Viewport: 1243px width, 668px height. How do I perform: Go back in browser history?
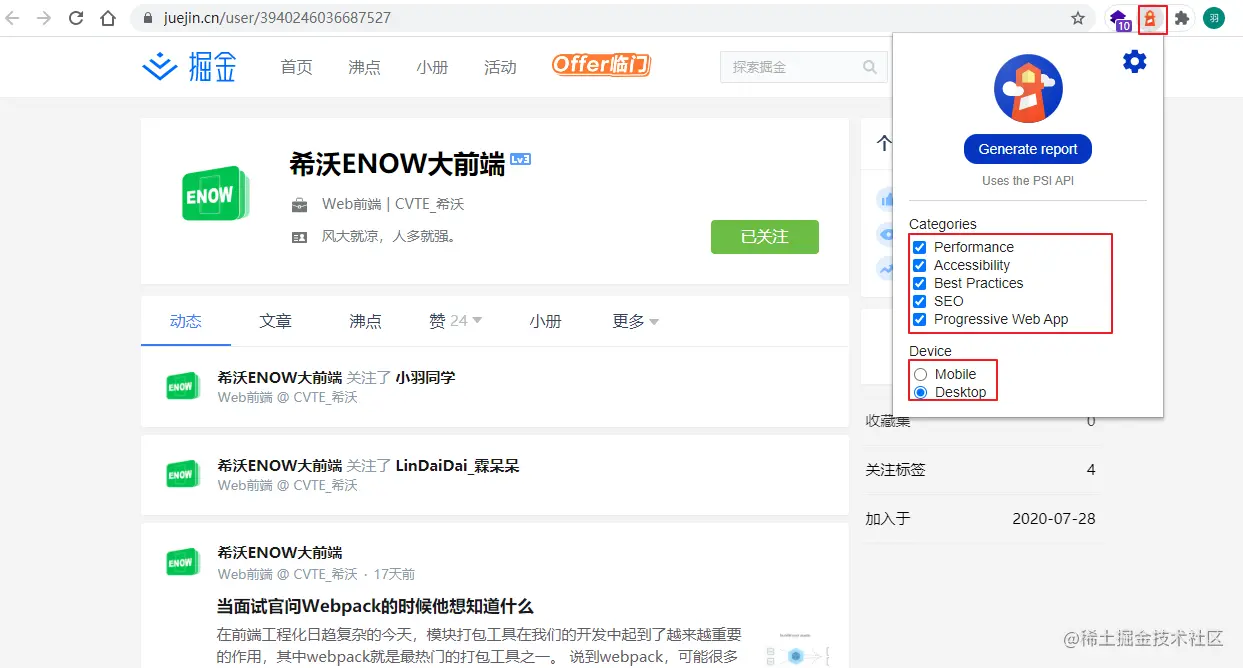click(13, 18)
